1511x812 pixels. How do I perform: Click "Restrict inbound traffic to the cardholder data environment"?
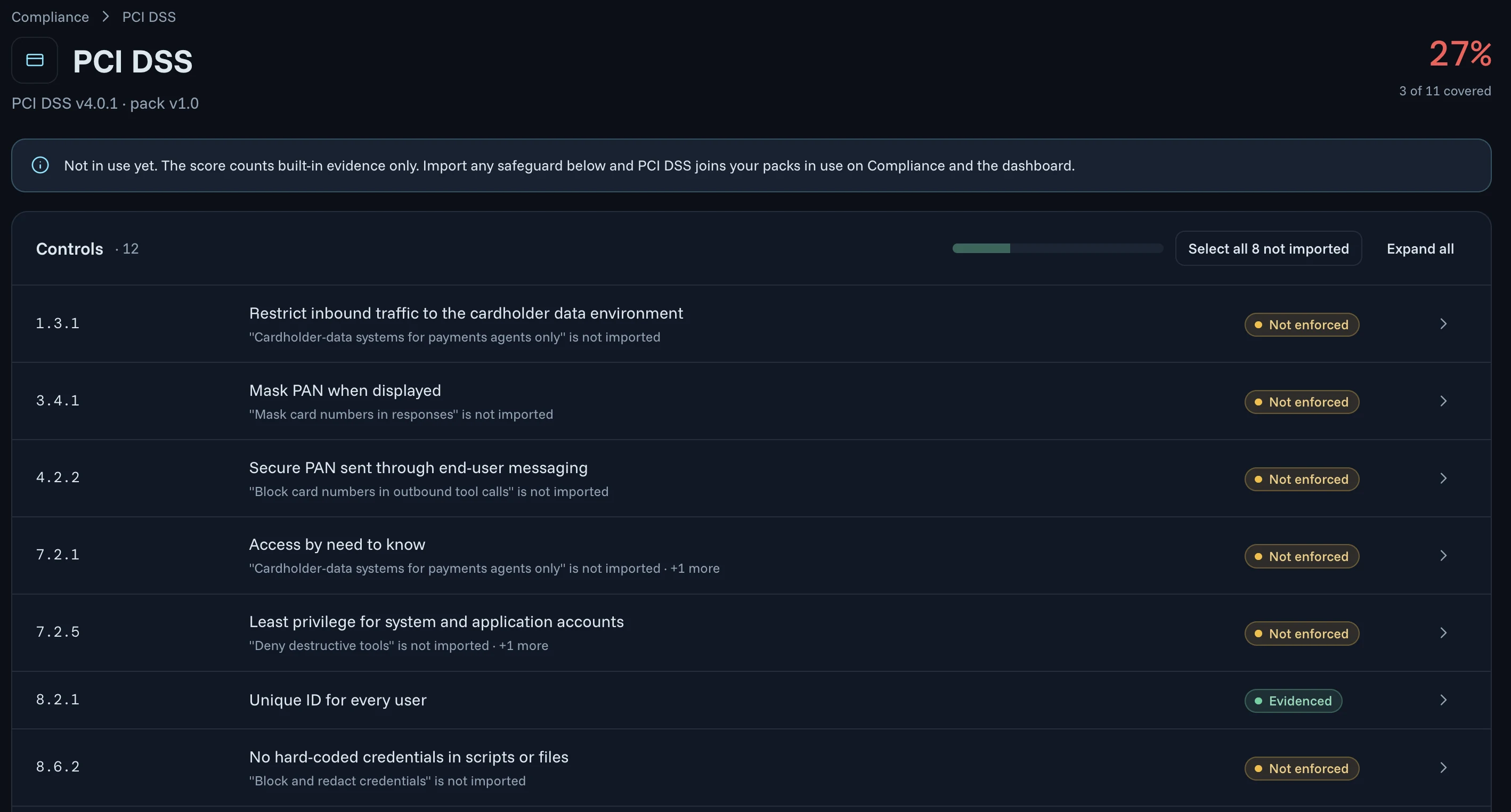pyautogui.click(x=466, y=313)
